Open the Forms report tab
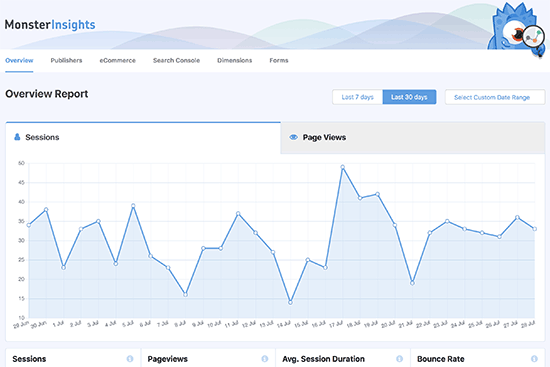 [279, 60]
